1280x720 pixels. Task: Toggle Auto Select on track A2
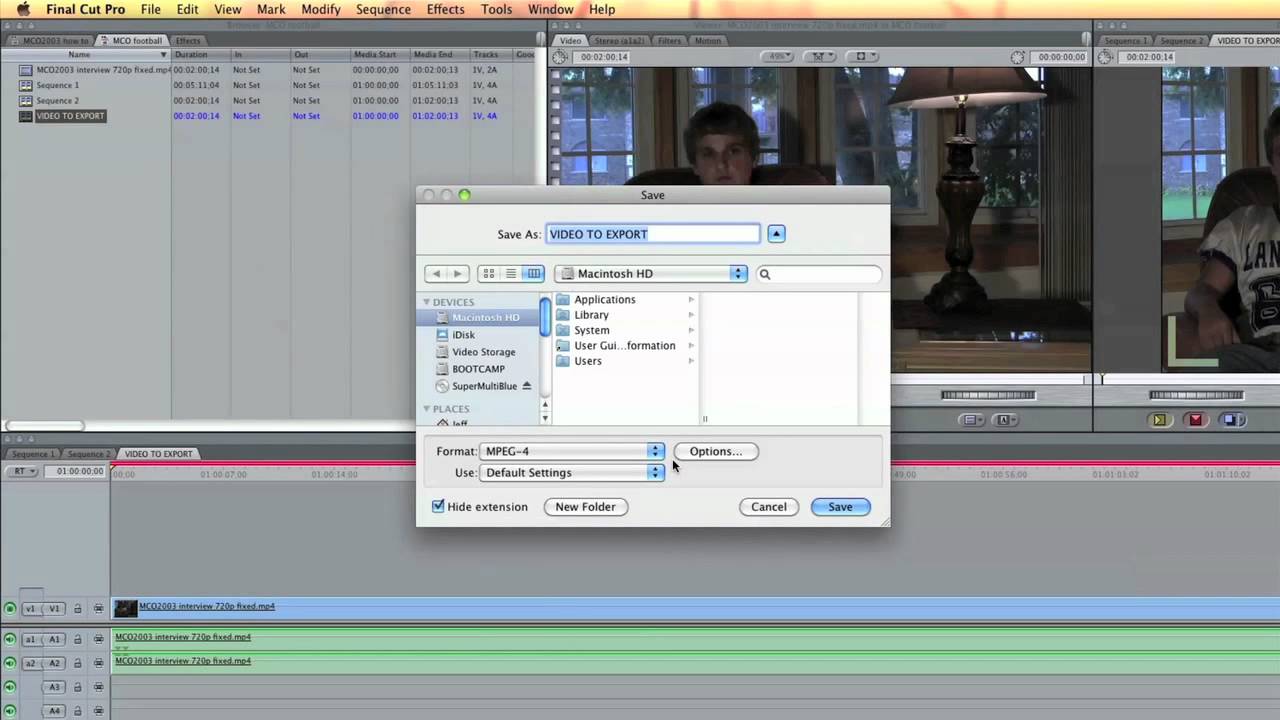pyautogui.click(x=98, y=663)
